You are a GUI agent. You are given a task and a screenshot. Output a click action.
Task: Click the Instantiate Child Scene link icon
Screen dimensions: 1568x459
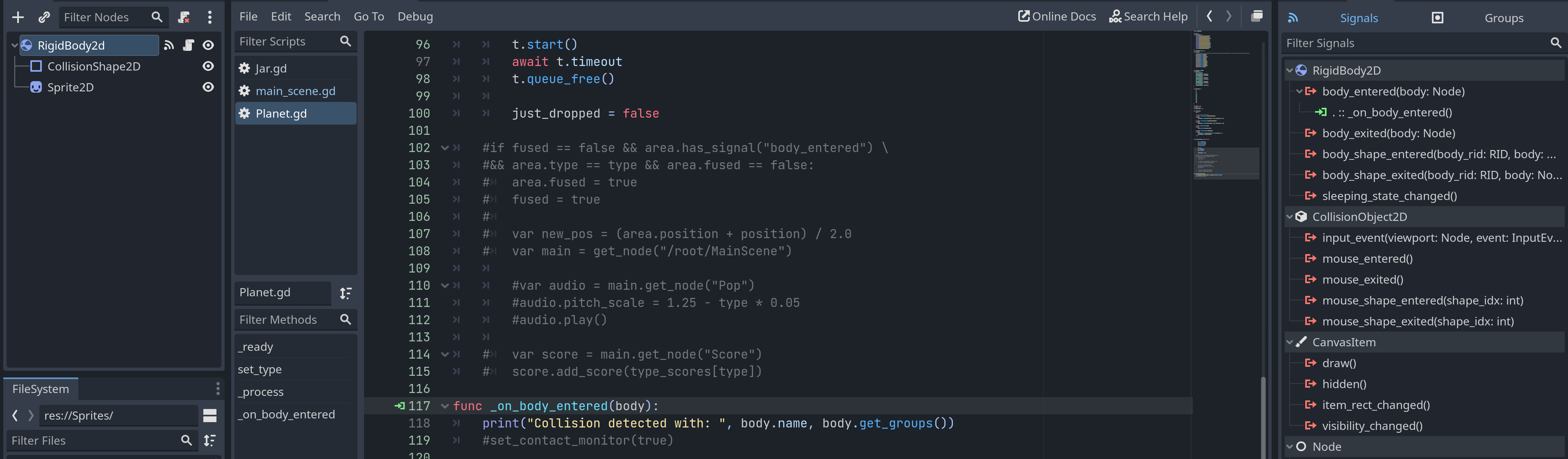(44, 17)
